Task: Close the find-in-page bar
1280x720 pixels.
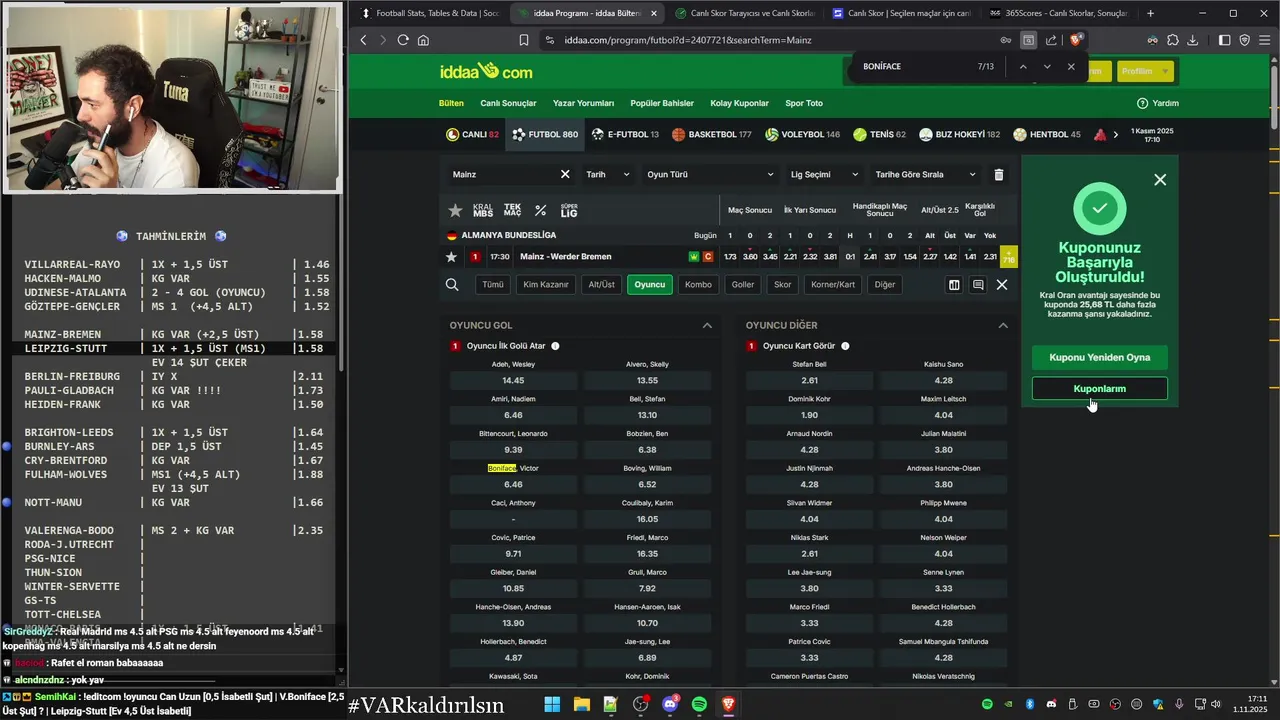Action: [x=1071, y=66]
